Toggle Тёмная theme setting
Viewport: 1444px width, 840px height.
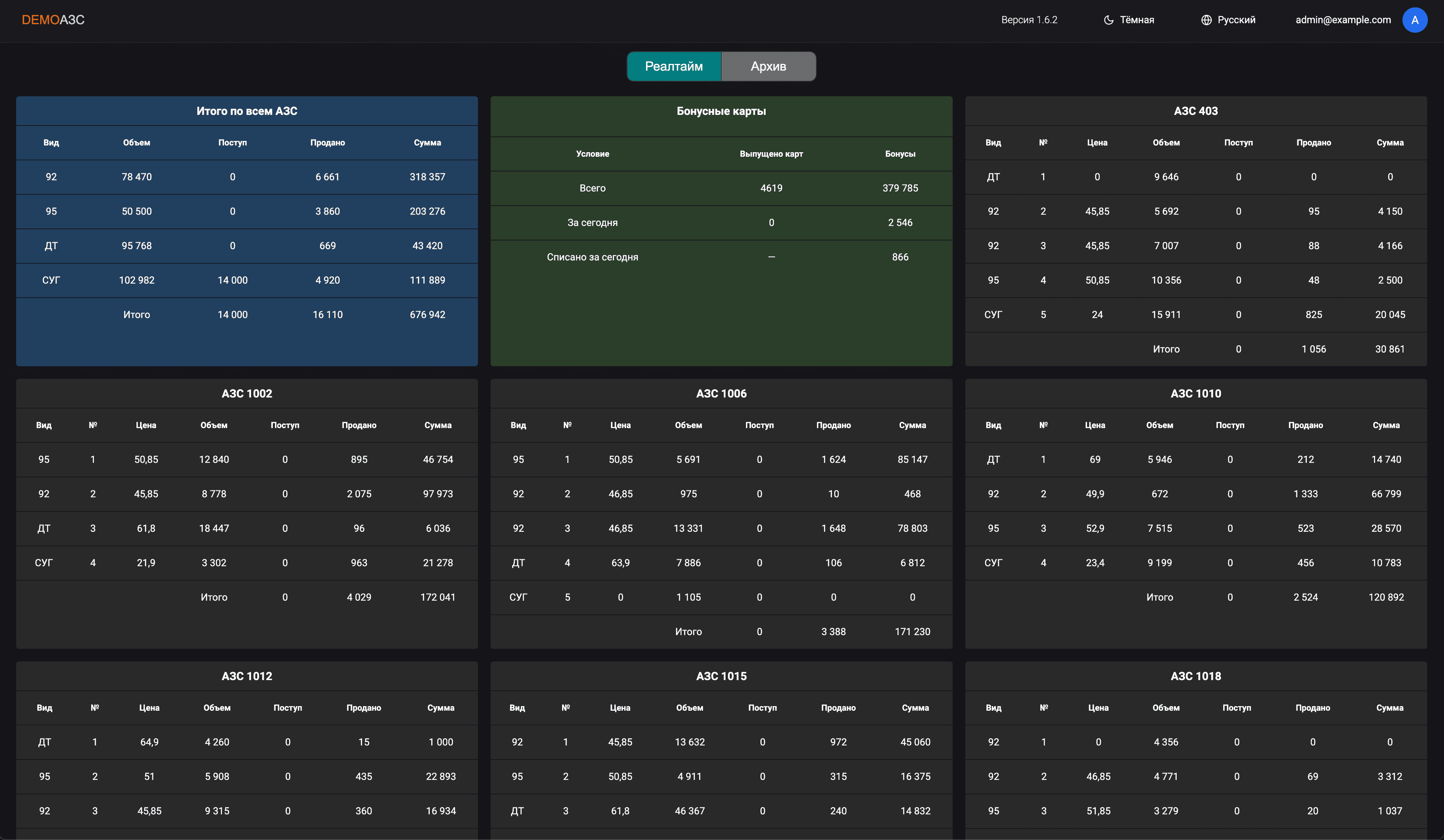(1137, 20)
